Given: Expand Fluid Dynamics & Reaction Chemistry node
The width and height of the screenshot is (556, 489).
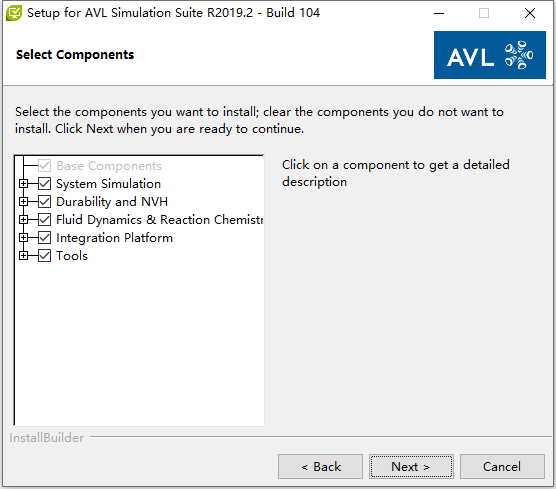Looking at the screenshot, I should click(23, 220).
